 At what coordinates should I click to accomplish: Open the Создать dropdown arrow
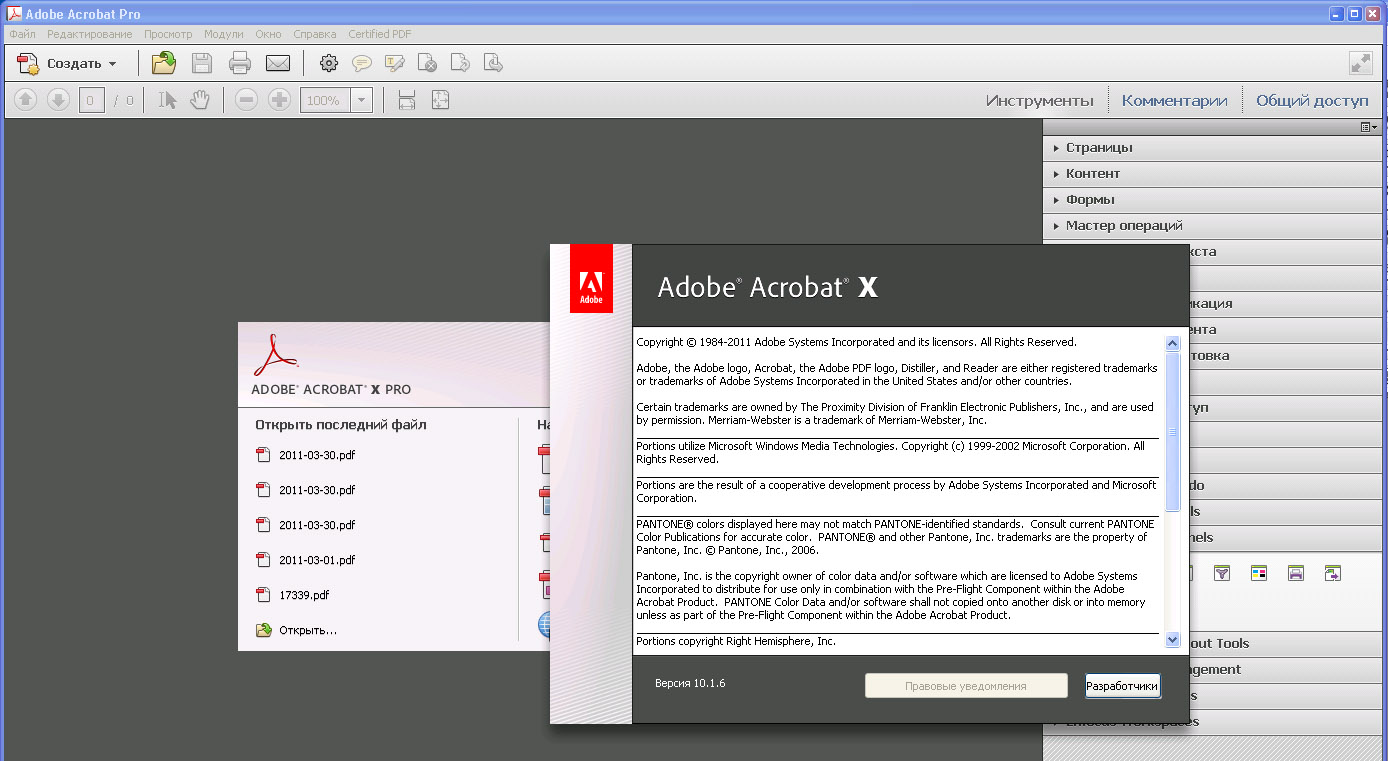click(x=112, y=64)
